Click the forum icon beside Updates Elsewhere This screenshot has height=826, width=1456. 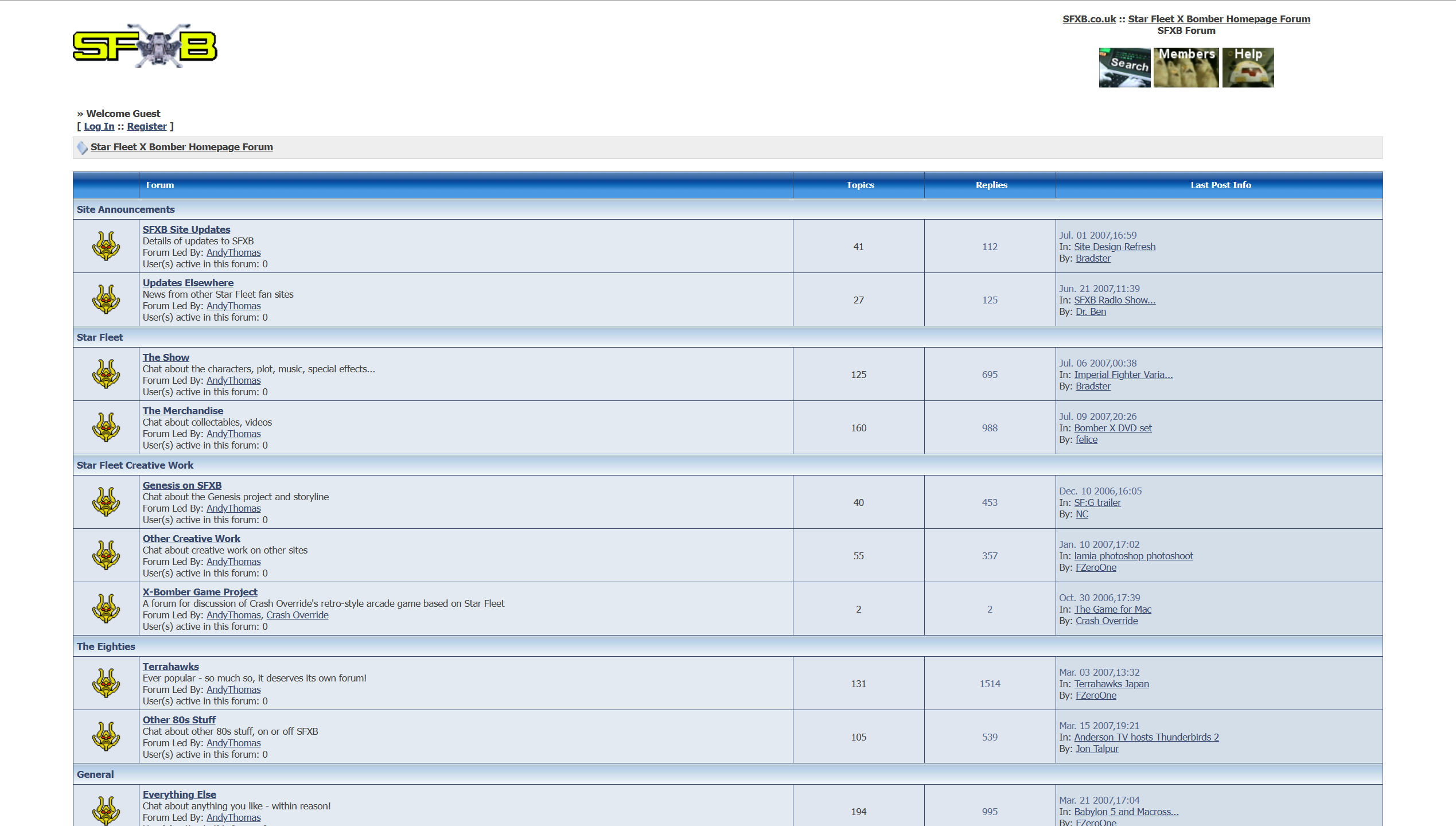click(106, 299)
